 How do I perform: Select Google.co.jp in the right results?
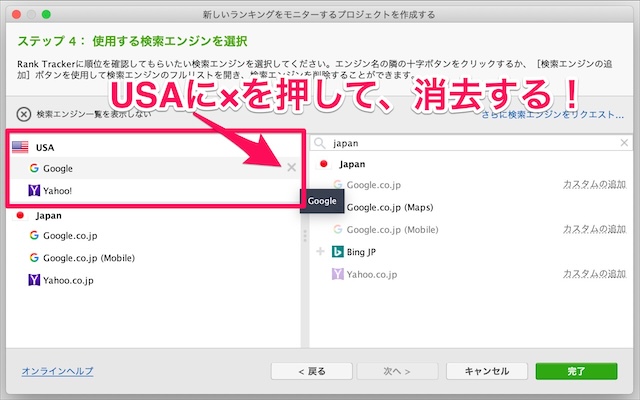click(373, 185)
